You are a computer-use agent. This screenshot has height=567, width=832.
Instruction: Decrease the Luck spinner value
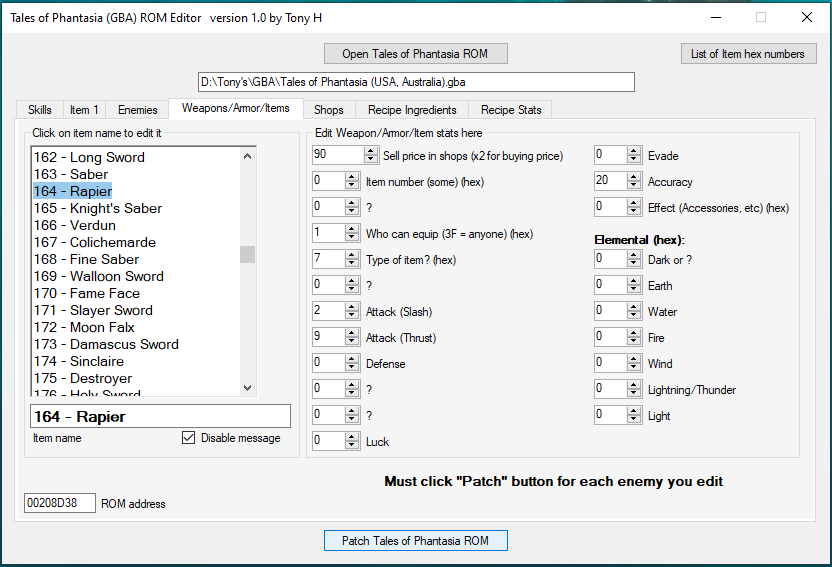[351, 446]
